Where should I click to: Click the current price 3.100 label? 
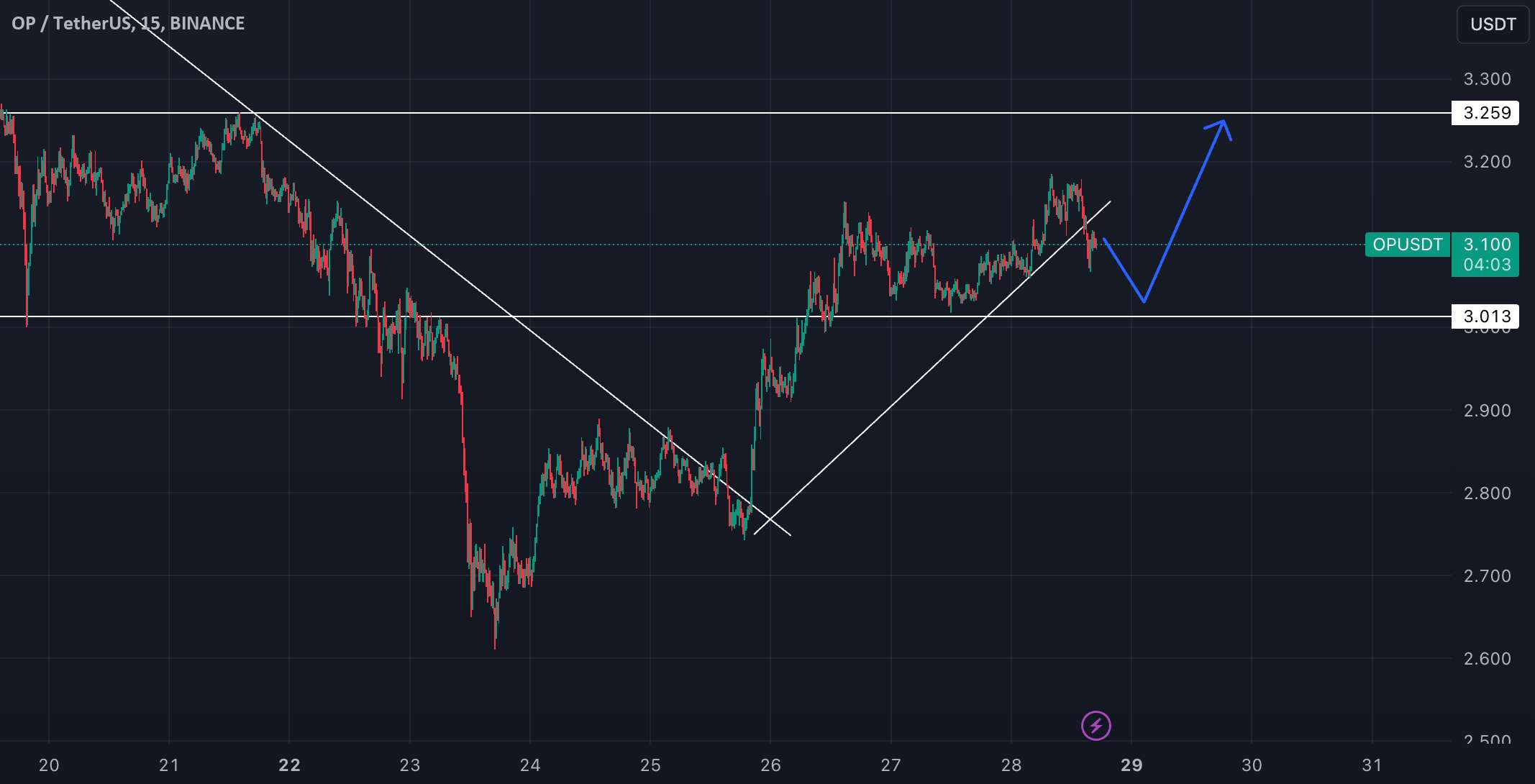click(1487, 245)
